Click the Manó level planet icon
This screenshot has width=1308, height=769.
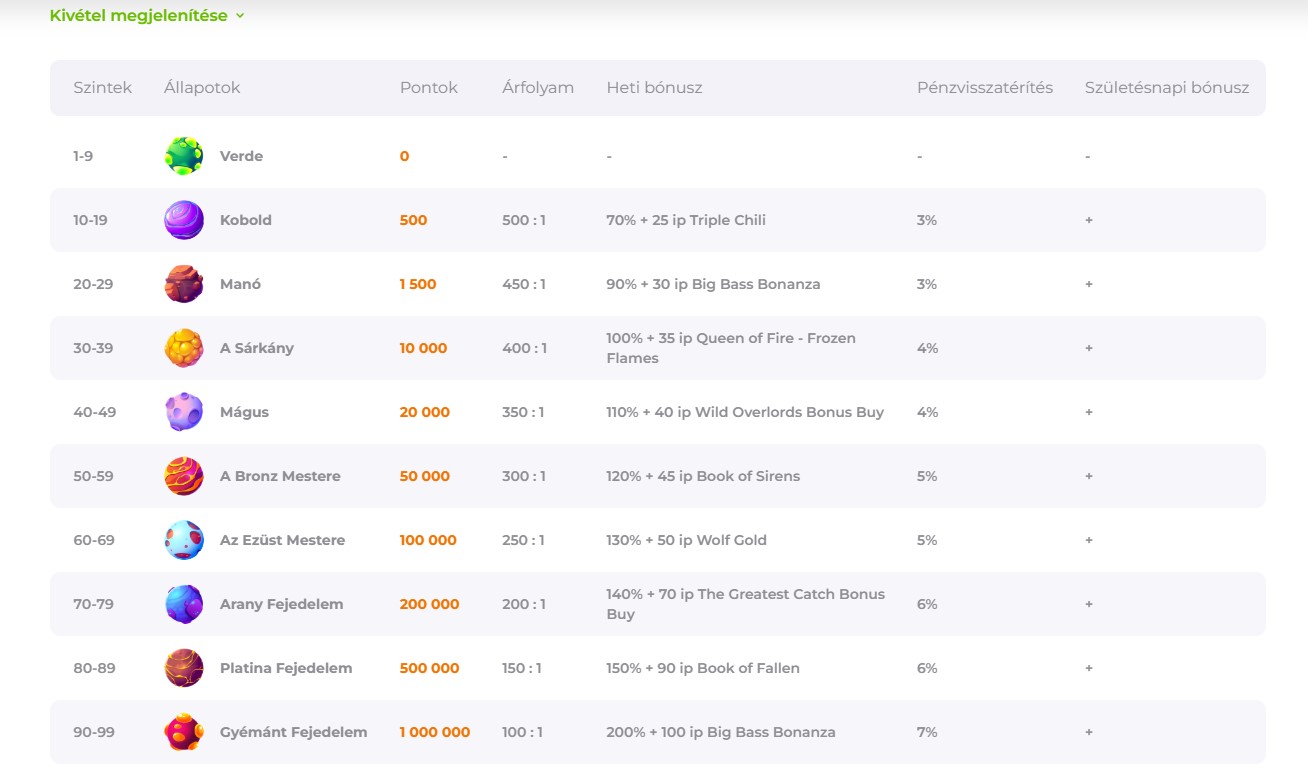pos(184,284)
